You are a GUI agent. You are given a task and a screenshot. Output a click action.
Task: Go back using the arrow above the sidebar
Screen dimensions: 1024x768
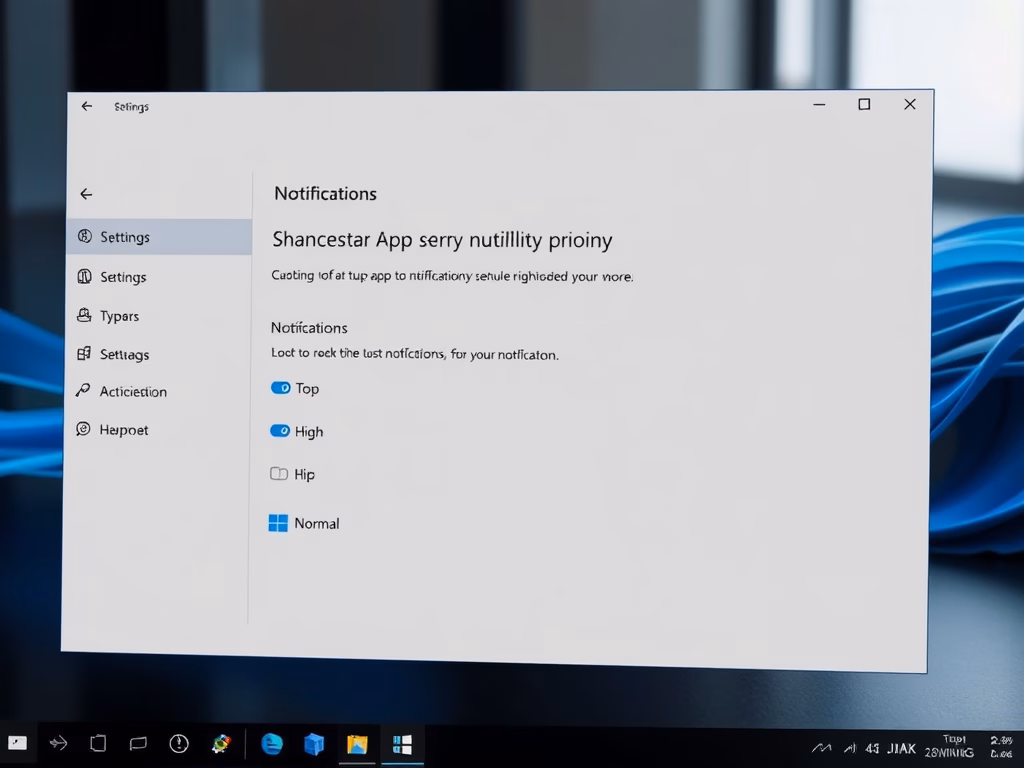86,194
